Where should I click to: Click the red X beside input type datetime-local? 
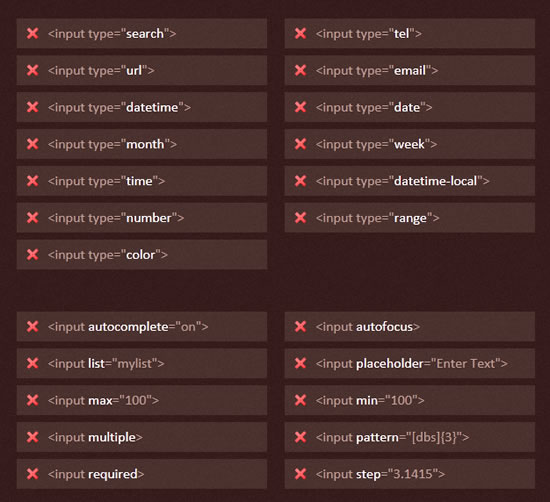point(301,181)
